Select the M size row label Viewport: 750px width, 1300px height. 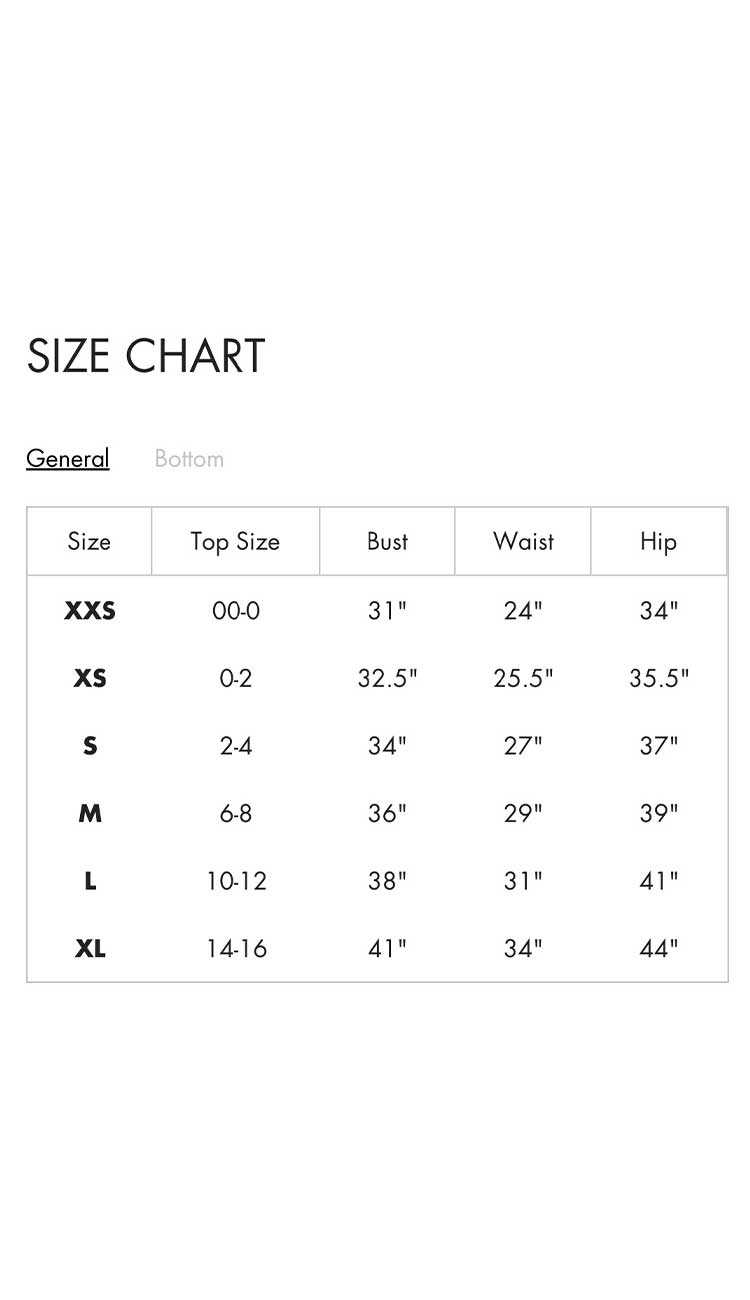click(x=89, y=813)
